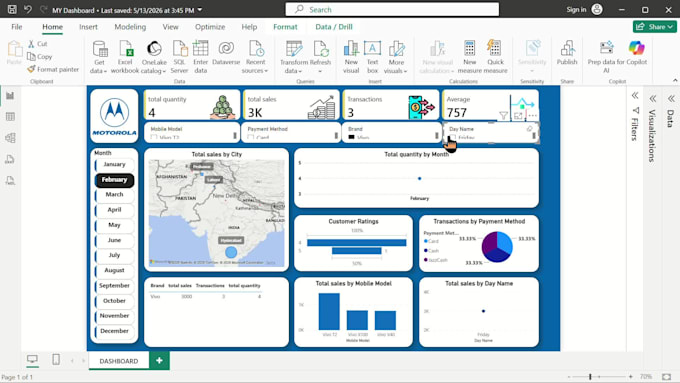Fit report page to window
This screenshot has width=680, height=383.
667,376
